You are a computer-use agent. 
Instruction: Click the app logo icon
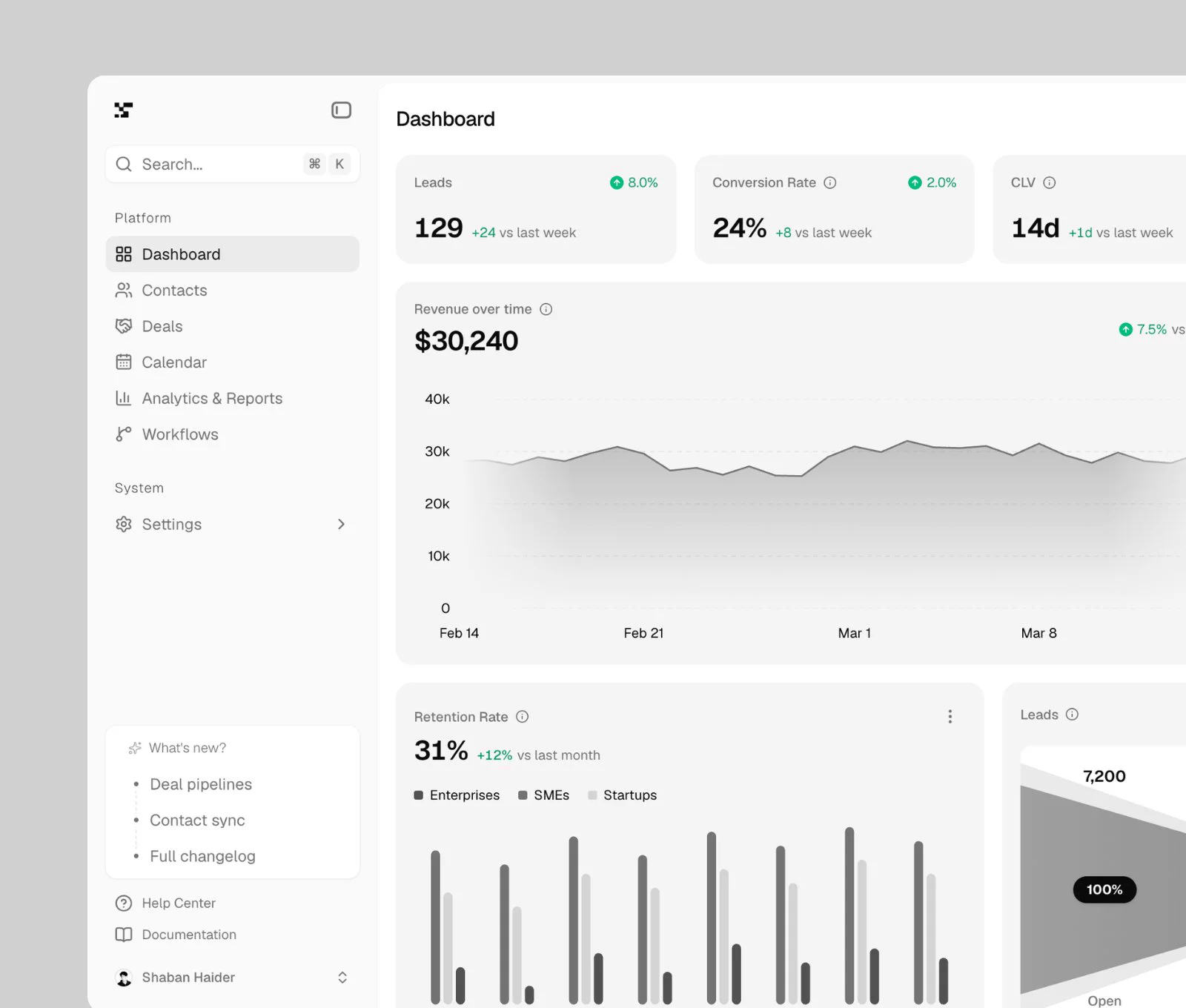(124, 110)
